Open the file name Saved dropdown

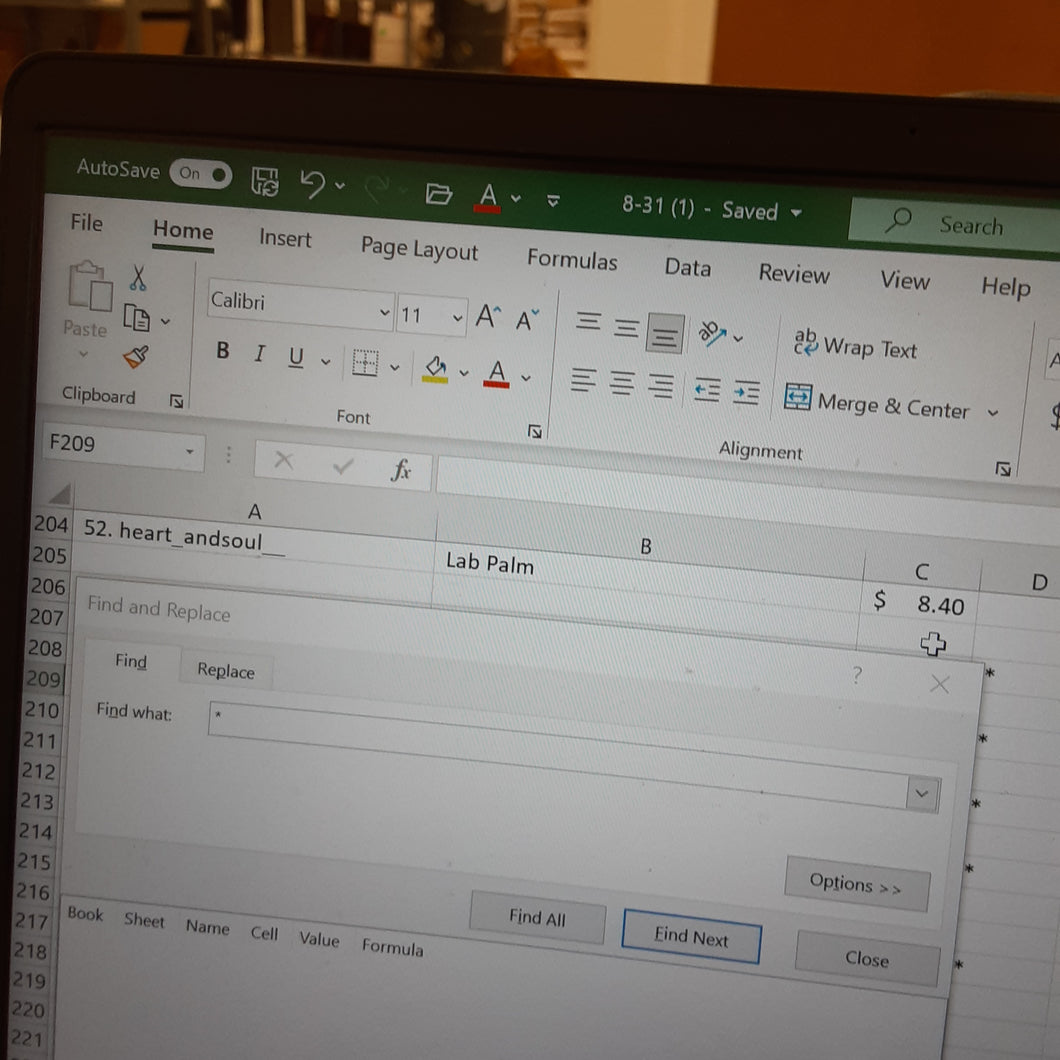796,213
